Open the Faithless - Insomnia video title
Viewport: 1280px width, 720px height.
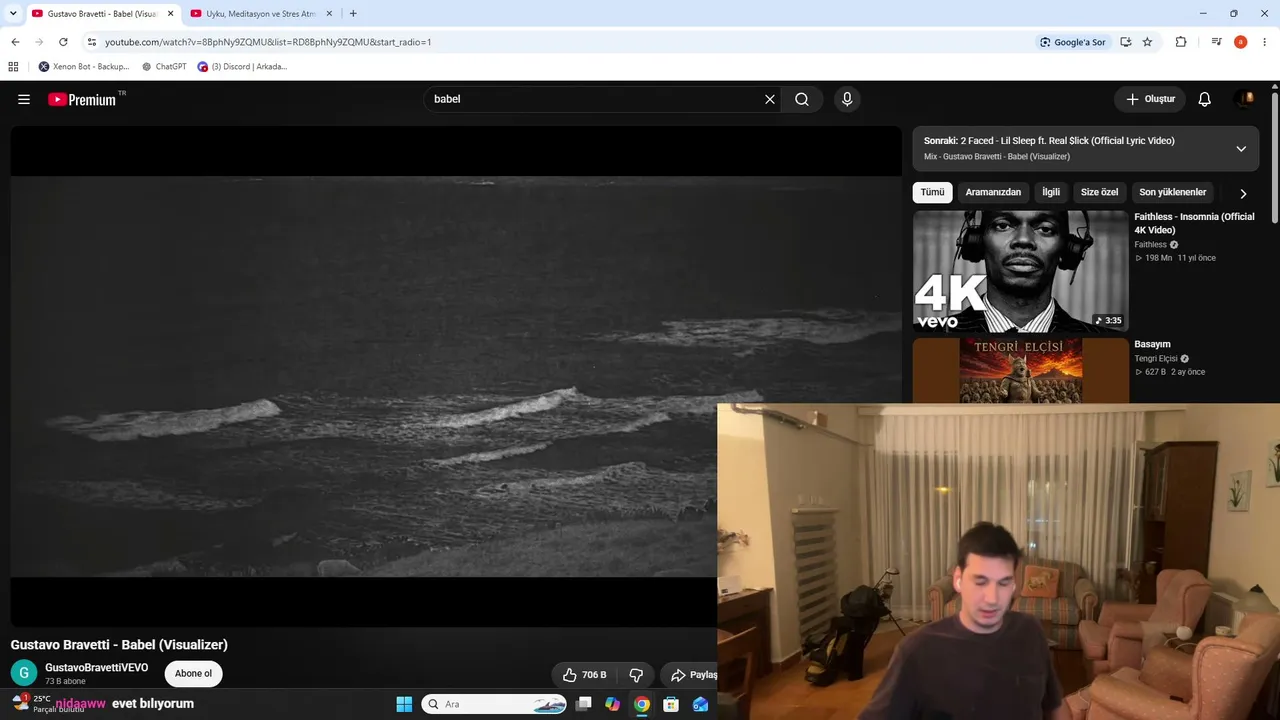[1194, 223]
